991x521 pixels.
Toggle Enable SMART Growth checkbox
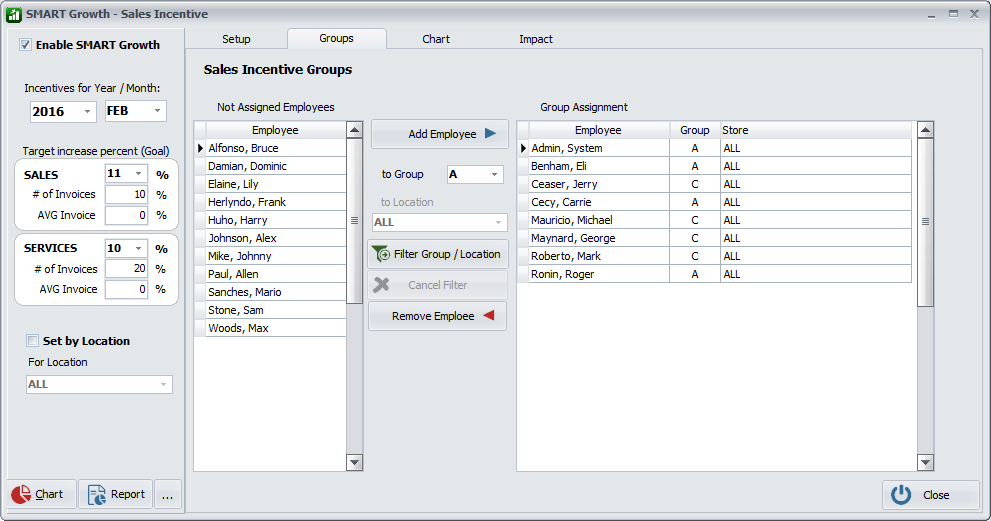[25, 45]
